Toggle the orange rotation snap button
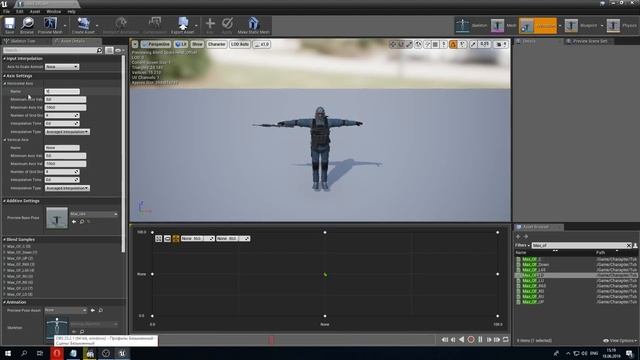Screen dimensions: 640x360 pyautogui.click(x=453, y=44)
